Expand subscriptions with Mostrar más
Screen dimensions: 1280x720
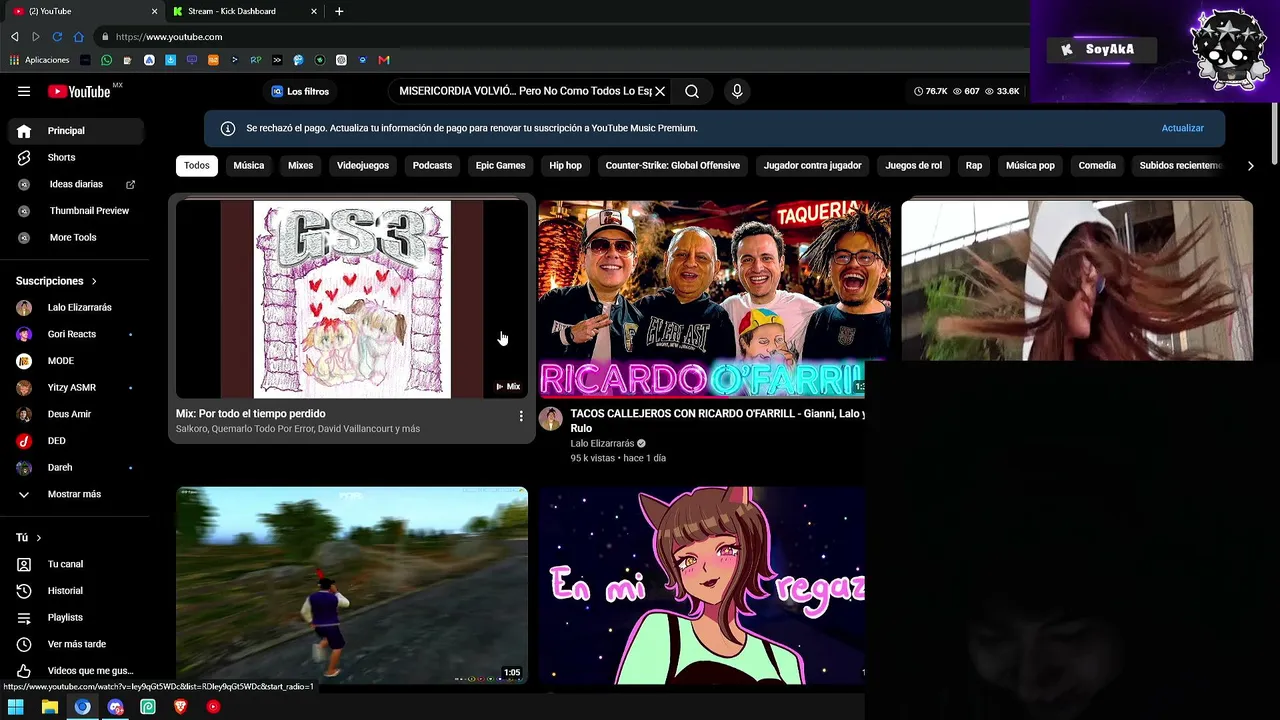(76, 494)
